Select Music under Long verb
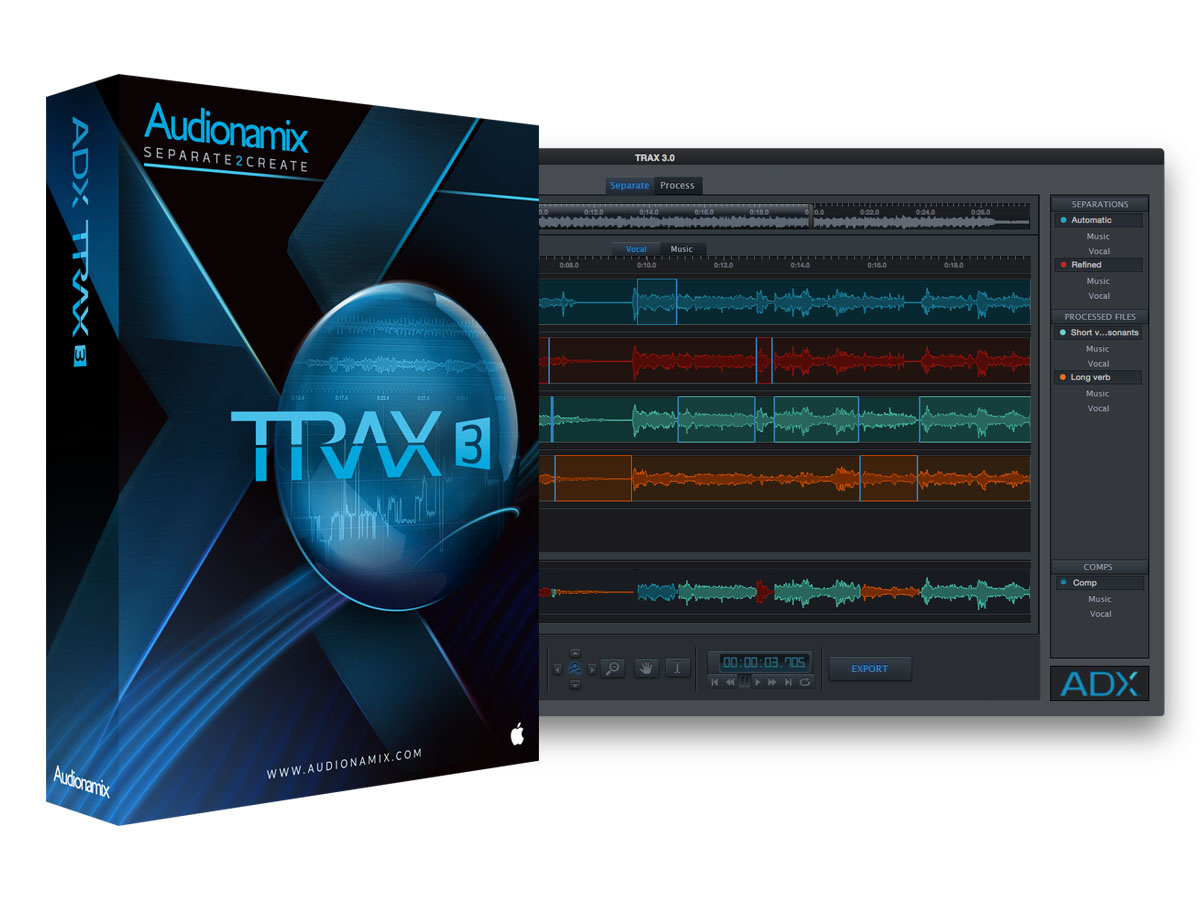The image size is (1200, 900). pyautogui.click(x=1098, y=394)
